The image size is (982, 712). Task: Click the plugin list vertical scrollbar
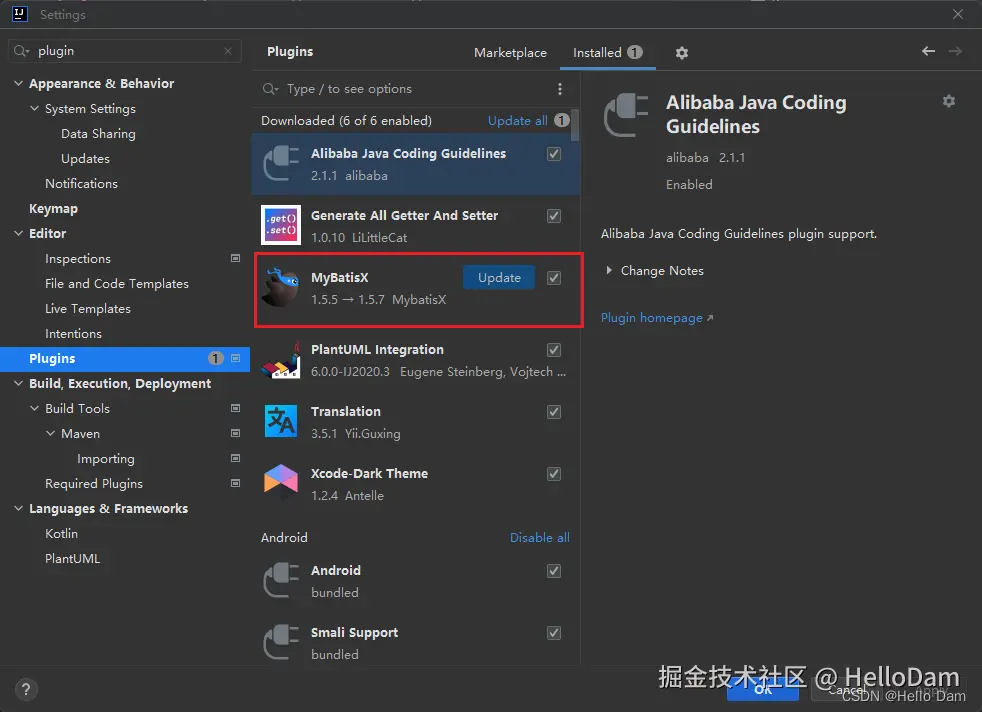point(576,126)
